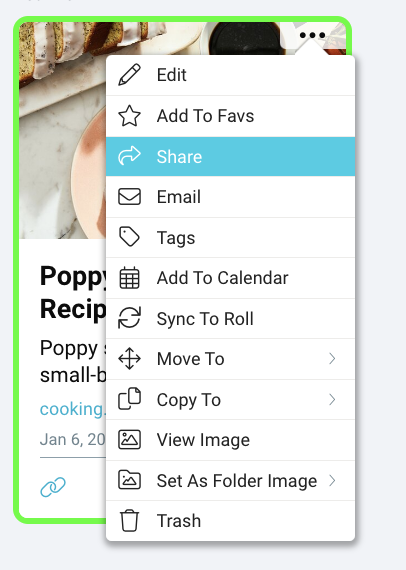Click the blue chain link icon

point(53,487)
